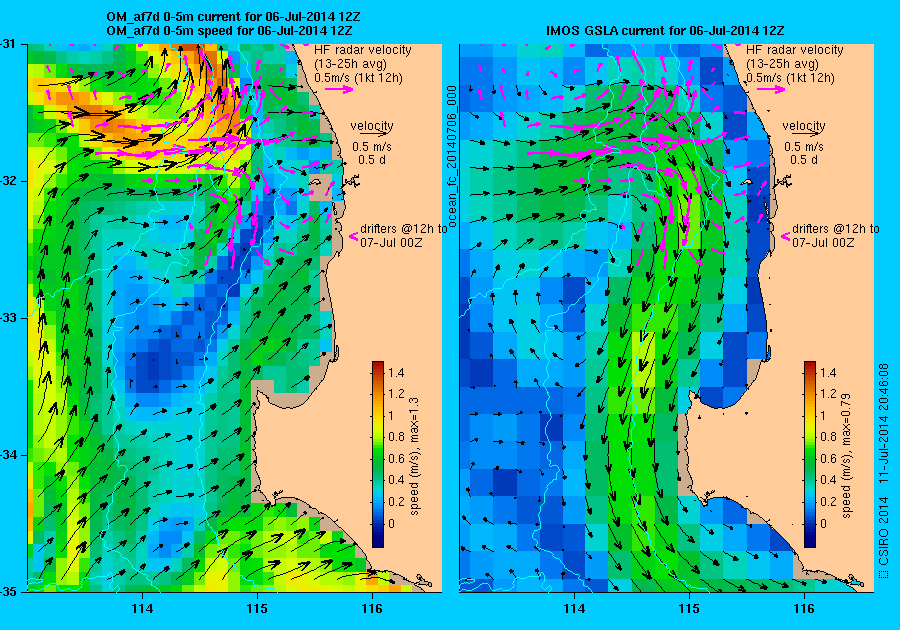Click the title 'OM_af7d 0-5m speed for 06-Jul-2014 12Z'

click(x=229, y=30)
